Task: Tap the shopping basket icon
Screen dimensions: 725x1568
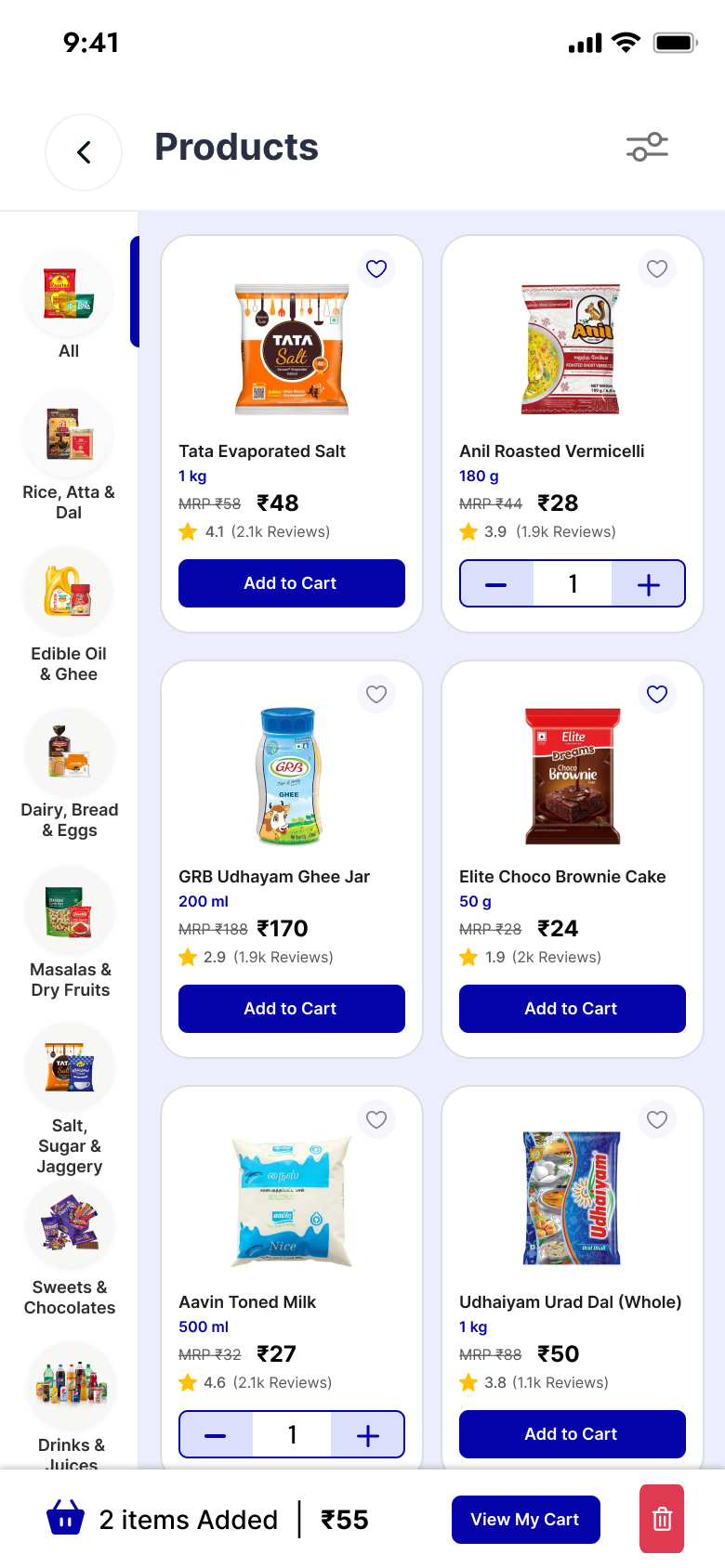Action: coord(65,1519)
